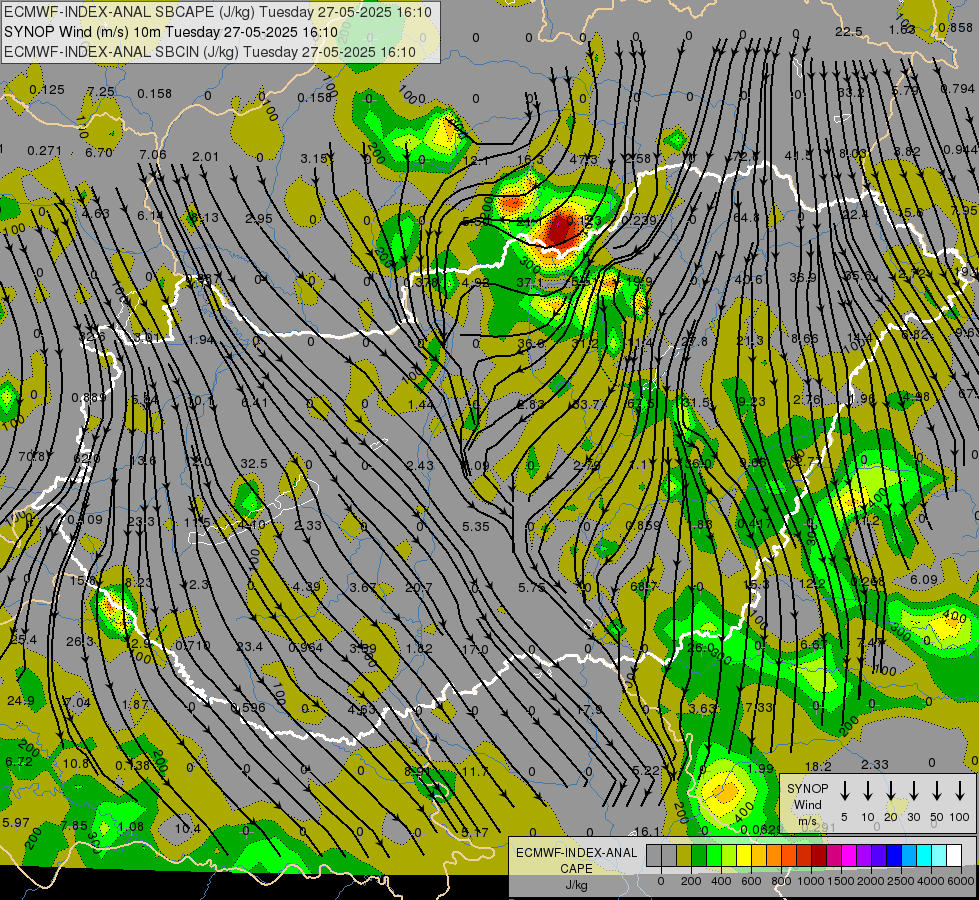Click the 10 m/s wind arrow in legend
Image resolution: width=979 pixels, height=900 pixels.
click(868, 791)
